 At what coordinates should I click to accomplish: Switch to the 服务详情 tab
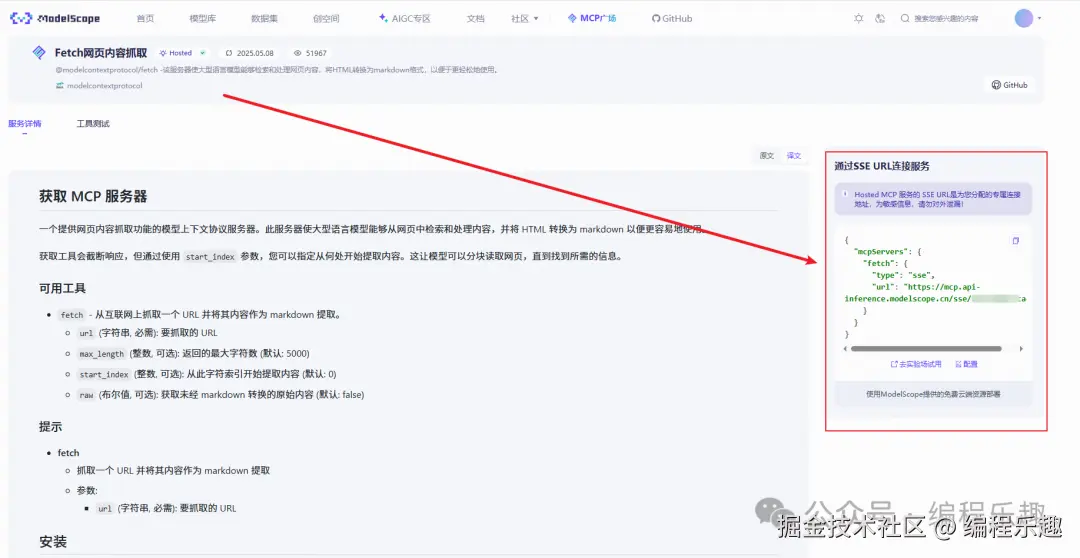pyautogui.click(x=25, y=124)
